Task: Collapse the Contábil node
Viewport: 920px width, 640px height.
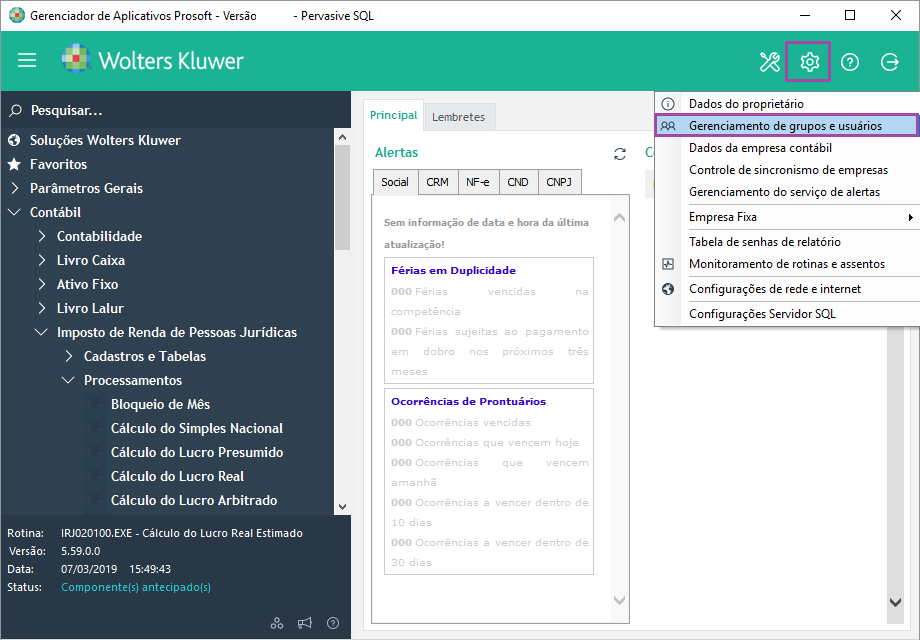Action: (x=15, y=212)
